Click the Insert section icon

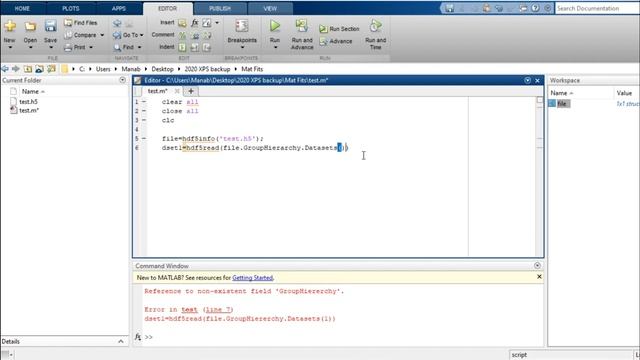click(x=182, y=23)
